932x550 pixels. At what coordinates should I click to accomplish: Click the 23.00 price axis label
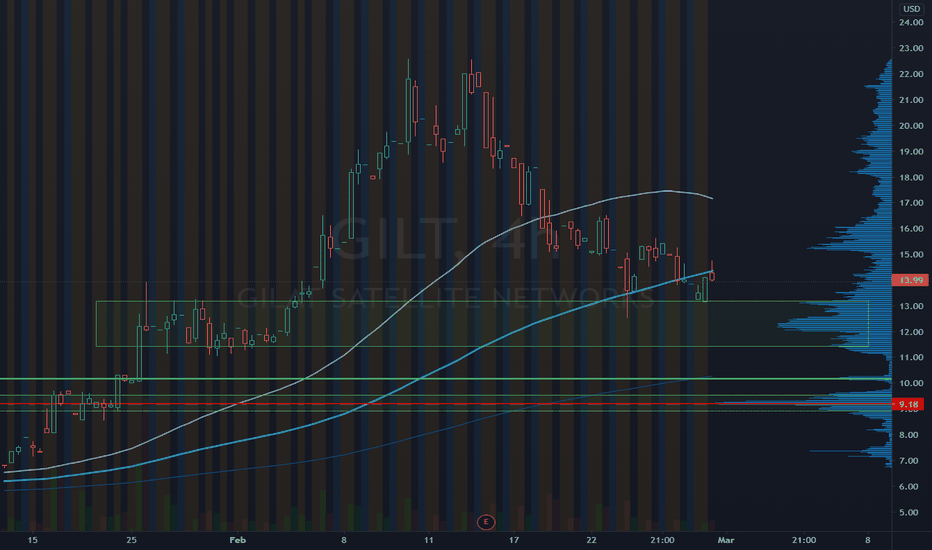coord(911,48)
